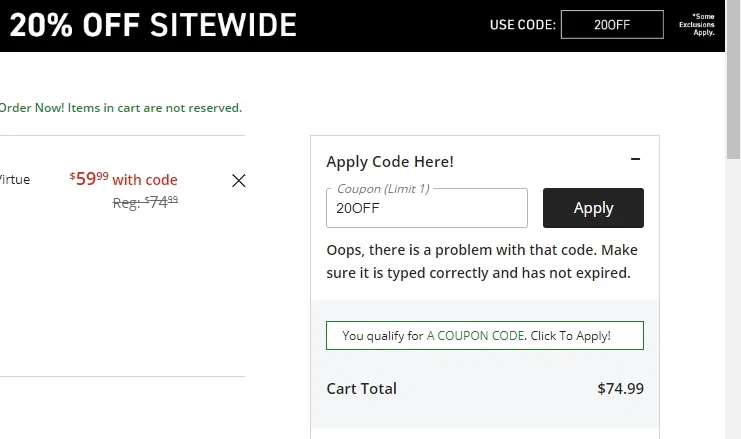
Task: Collapse the Apply Code Here section
Action: (x=635, y=160)
